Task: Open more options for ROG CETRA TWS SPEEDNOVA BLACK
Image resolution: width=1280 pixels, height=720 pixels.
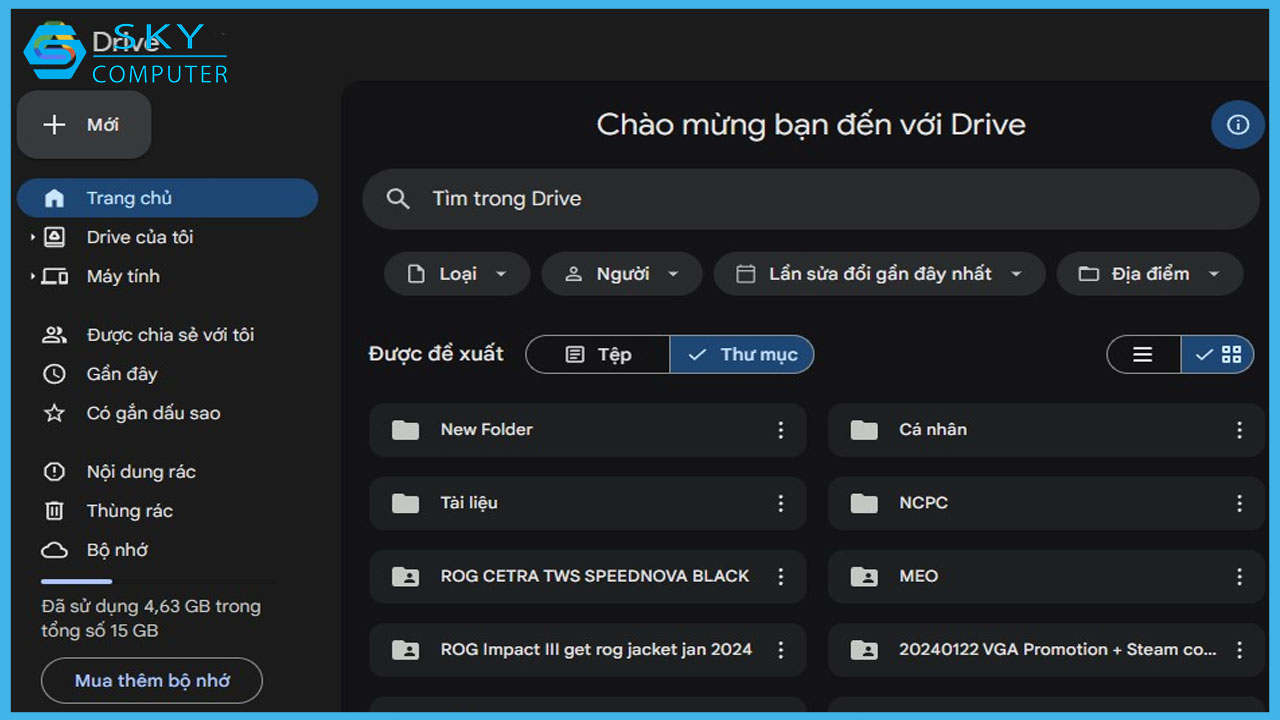Action: coord(781,576)
